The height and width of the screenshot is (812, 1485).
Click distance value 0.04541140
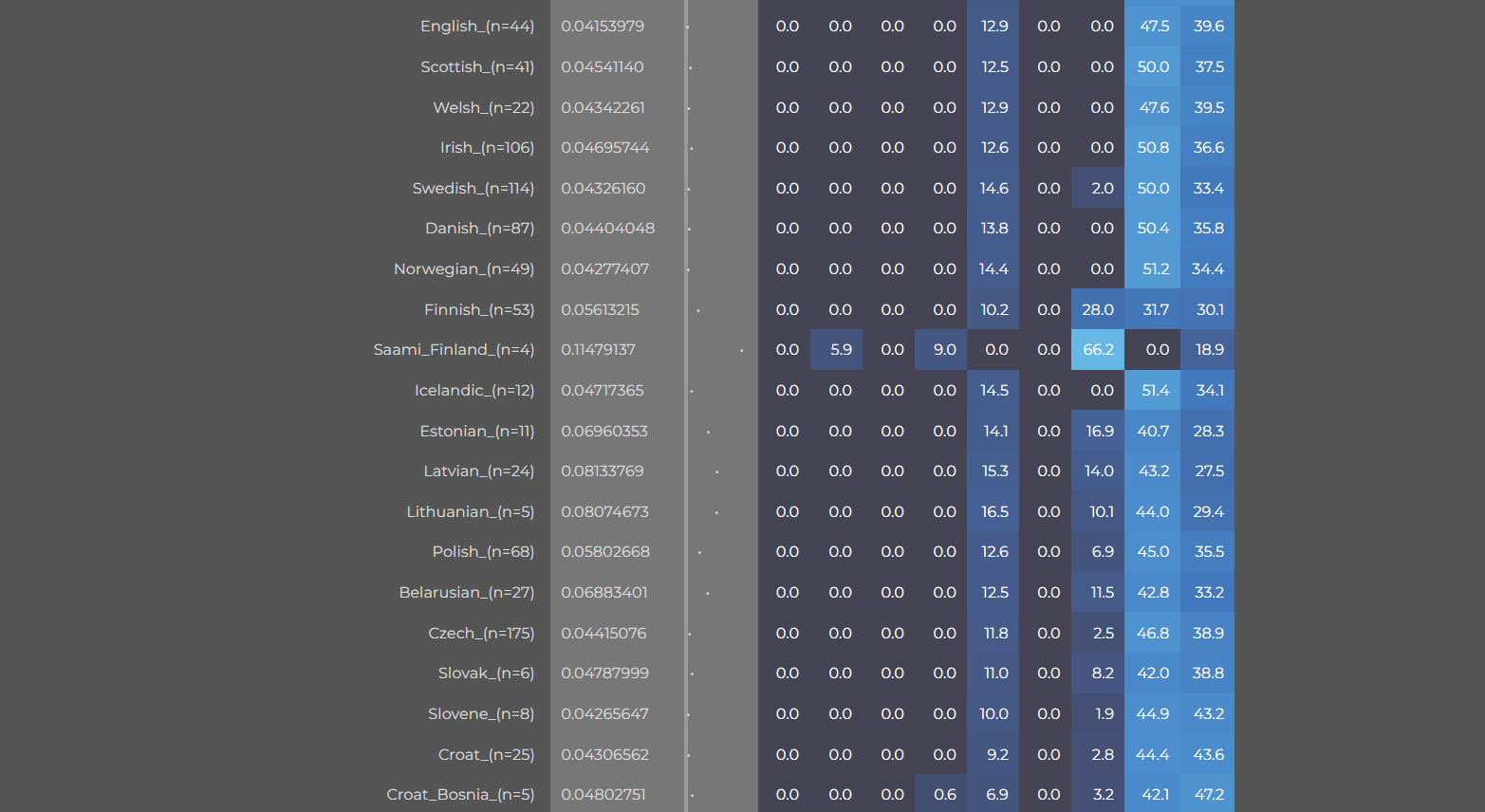coord(603,67)
